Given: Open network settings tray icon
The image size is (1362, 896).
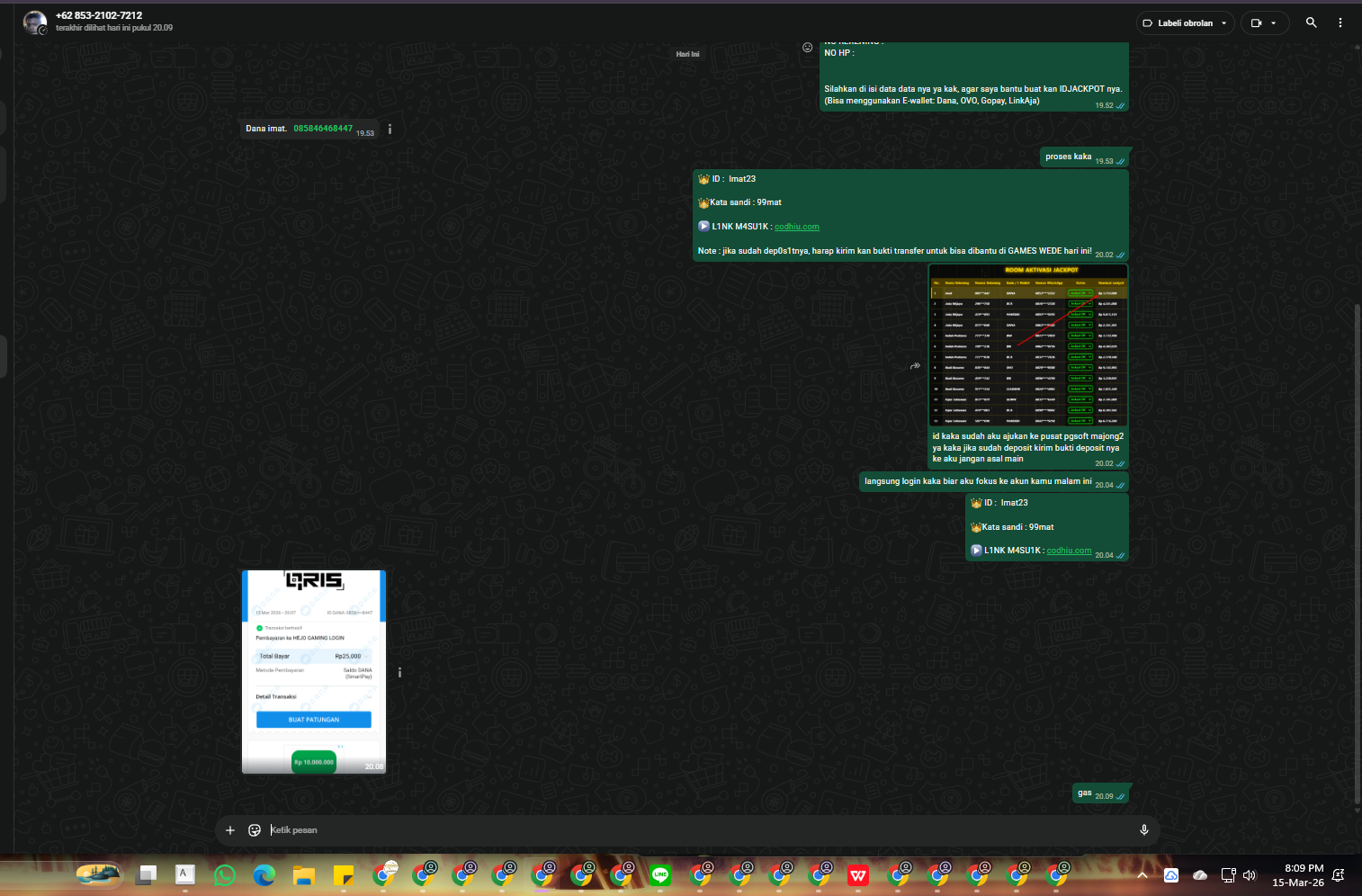Looking at the screenshot, I should pos(1229,874).
